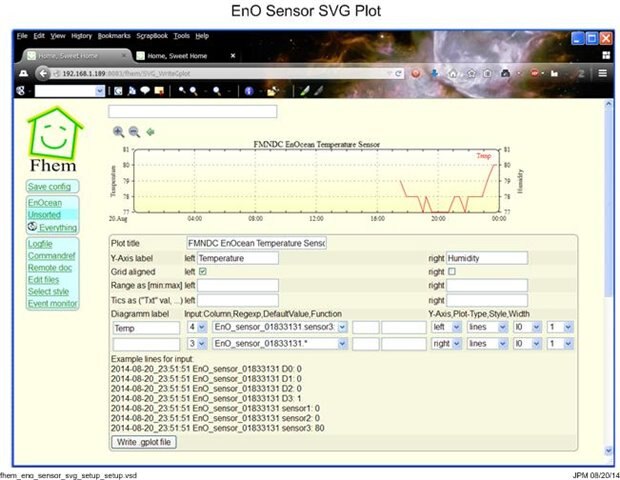620x480 pixels.
Task: Click the left Range min:max field
Action: pyautogui.click(x=238, y=285)
